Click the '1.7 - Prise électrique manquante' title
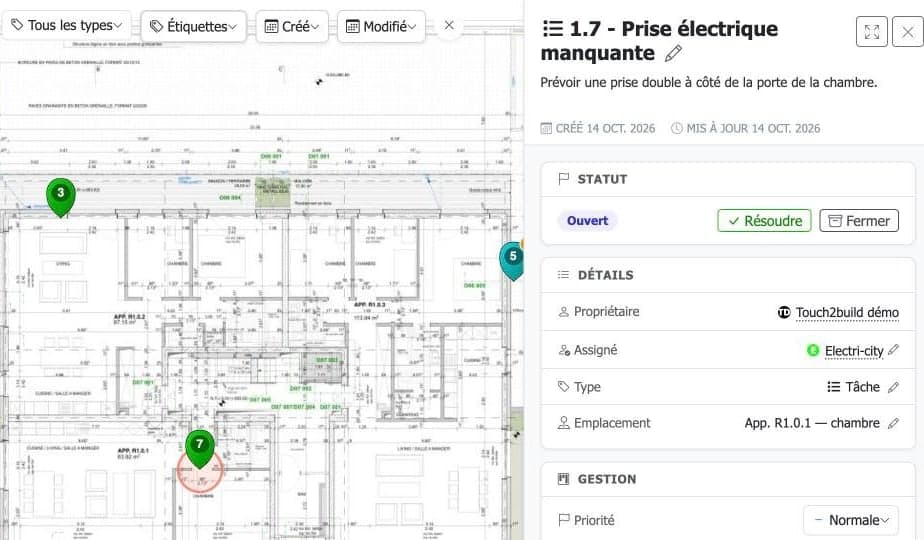Viewport: 924px width, 540px height. (659, 41)
